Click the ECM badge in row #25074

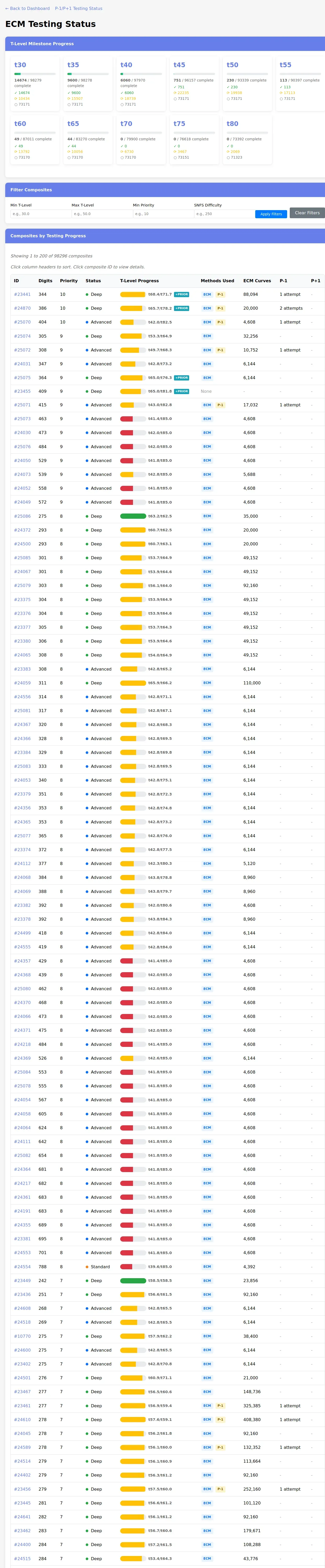click(x=207, y=336)
